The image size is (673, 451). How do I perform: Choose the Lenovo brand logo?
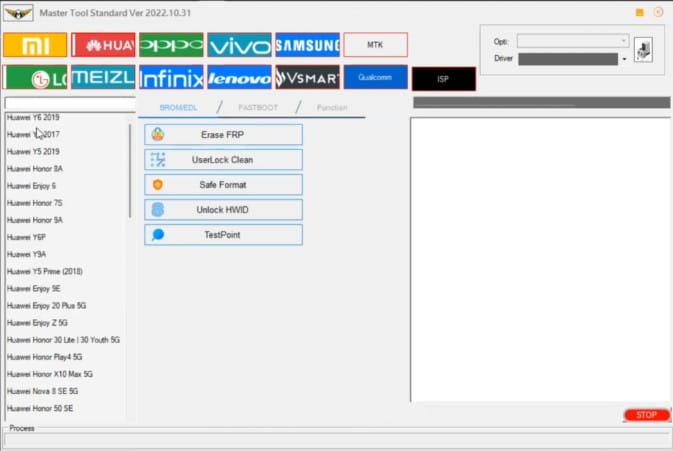tap(239, 77)
